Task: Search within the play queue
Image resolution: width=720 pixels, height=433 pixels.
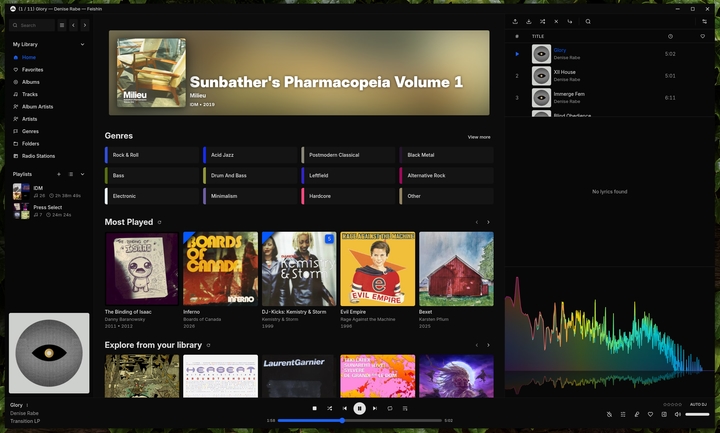Action: (588, 22)
